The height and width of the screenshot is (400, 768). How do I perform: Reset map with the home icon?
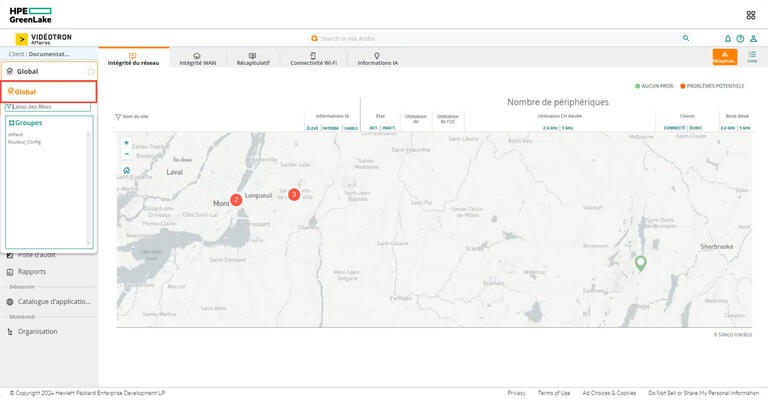pyautogui.click(x=126, y=170)
